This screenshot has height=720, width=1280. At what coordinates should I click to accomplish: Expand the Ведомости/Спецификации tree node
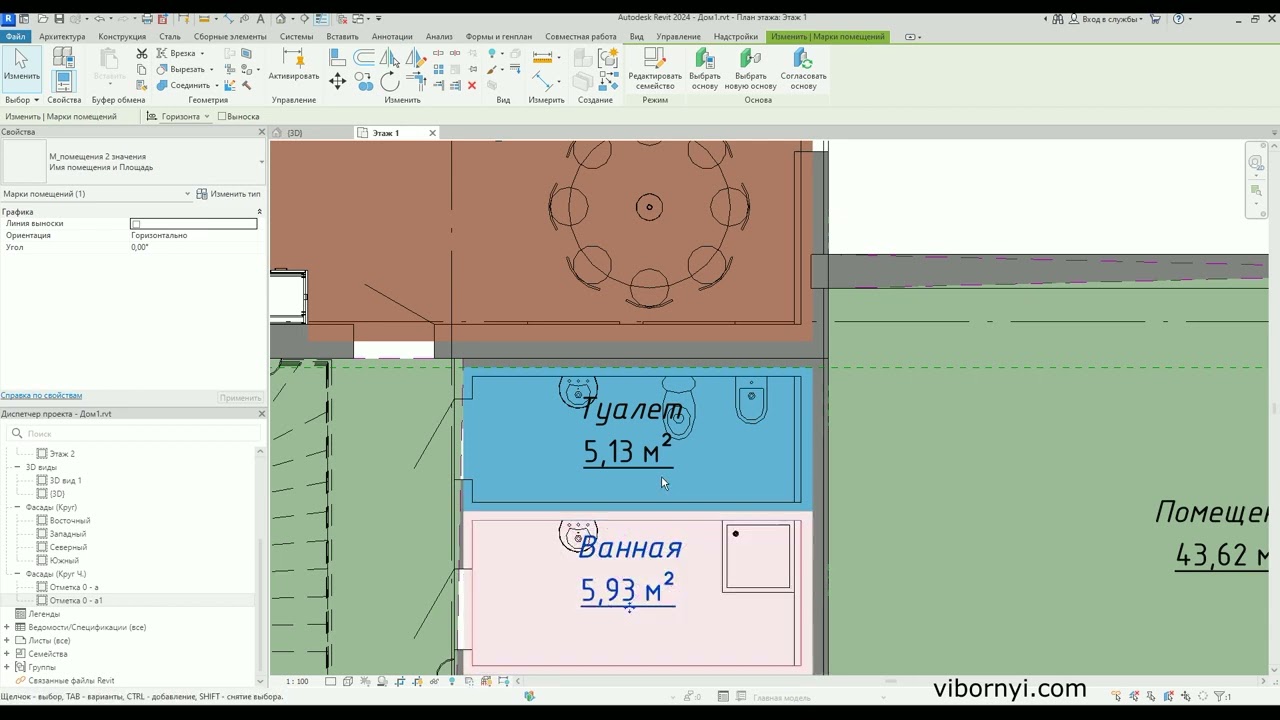(7, 627)
